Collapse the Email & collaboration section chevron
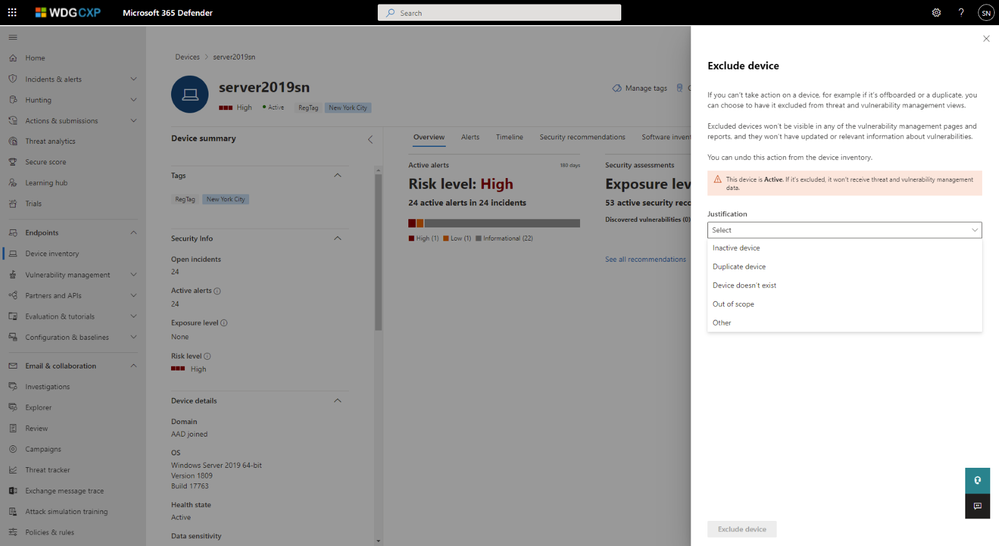The width and height of the screenshot is (999, 546). click(134, 366)
